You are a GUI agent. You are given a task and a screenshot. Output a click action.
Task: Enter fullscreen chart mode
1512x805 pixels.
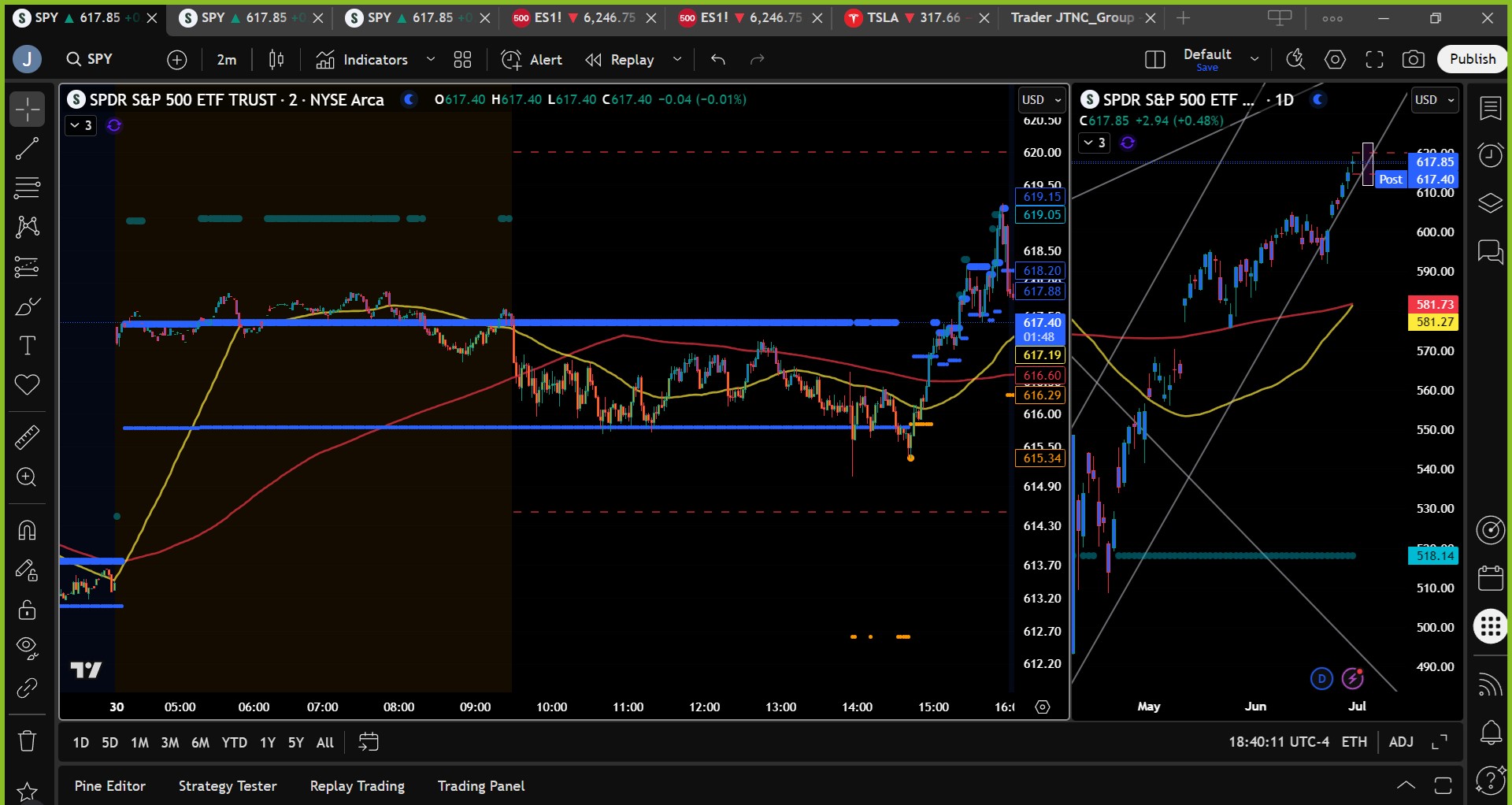pyautogui.click(x=1374, y=59)
